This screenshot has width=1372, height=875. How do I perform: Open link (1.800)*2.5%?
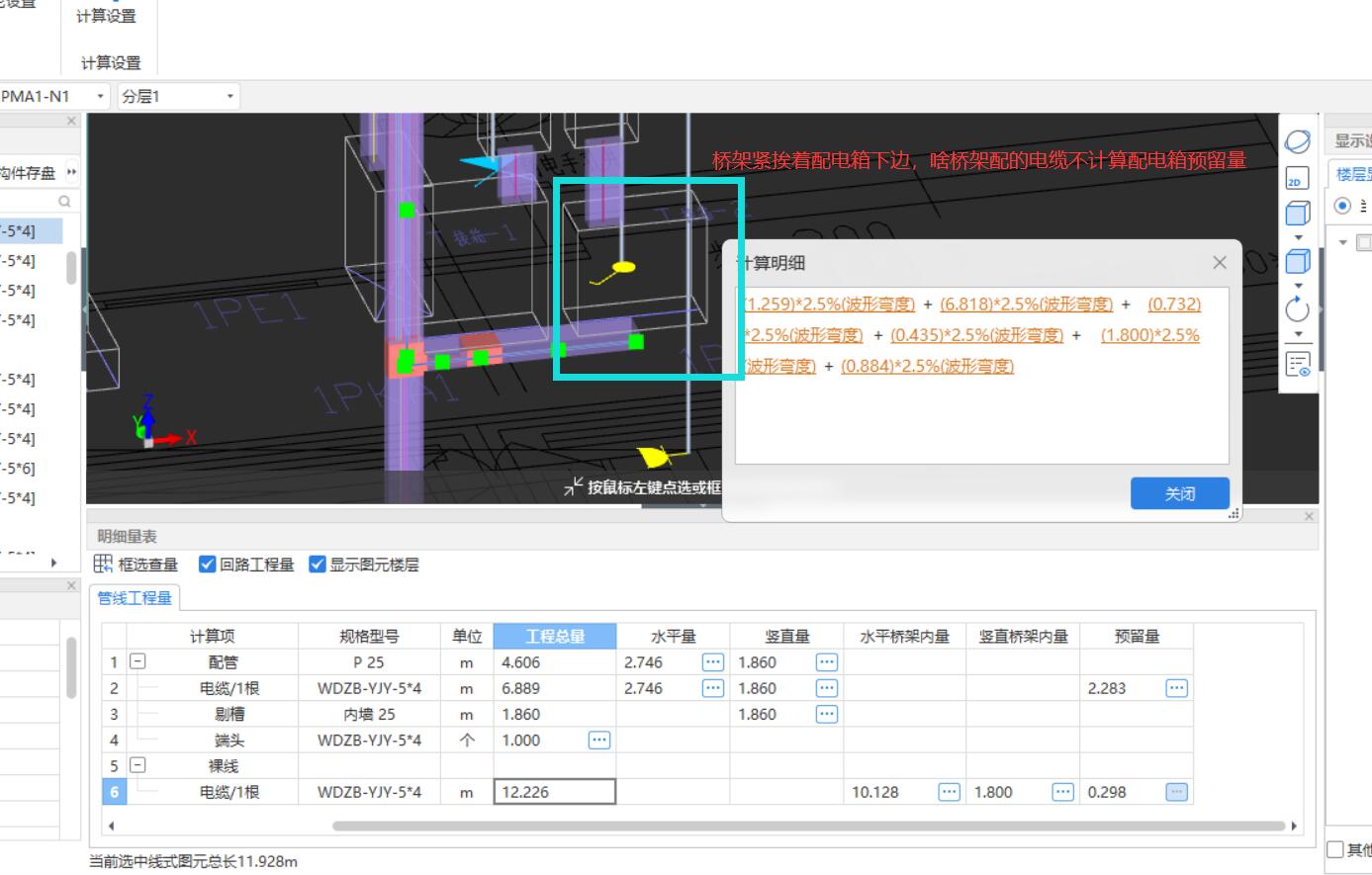1150,335
